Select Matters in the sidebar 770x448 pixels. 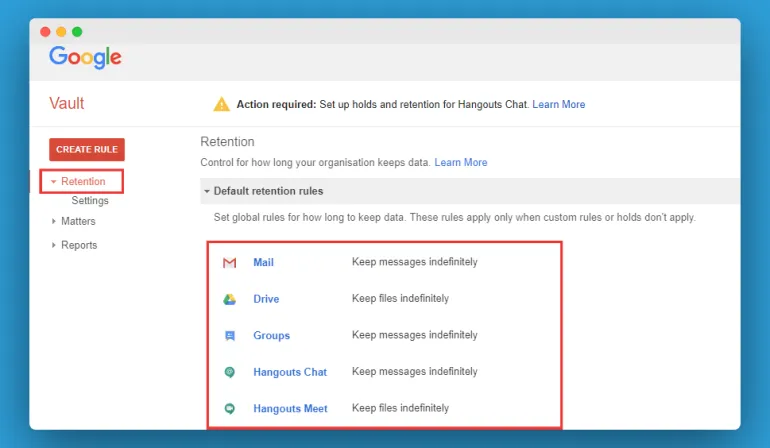pos(78,221)
